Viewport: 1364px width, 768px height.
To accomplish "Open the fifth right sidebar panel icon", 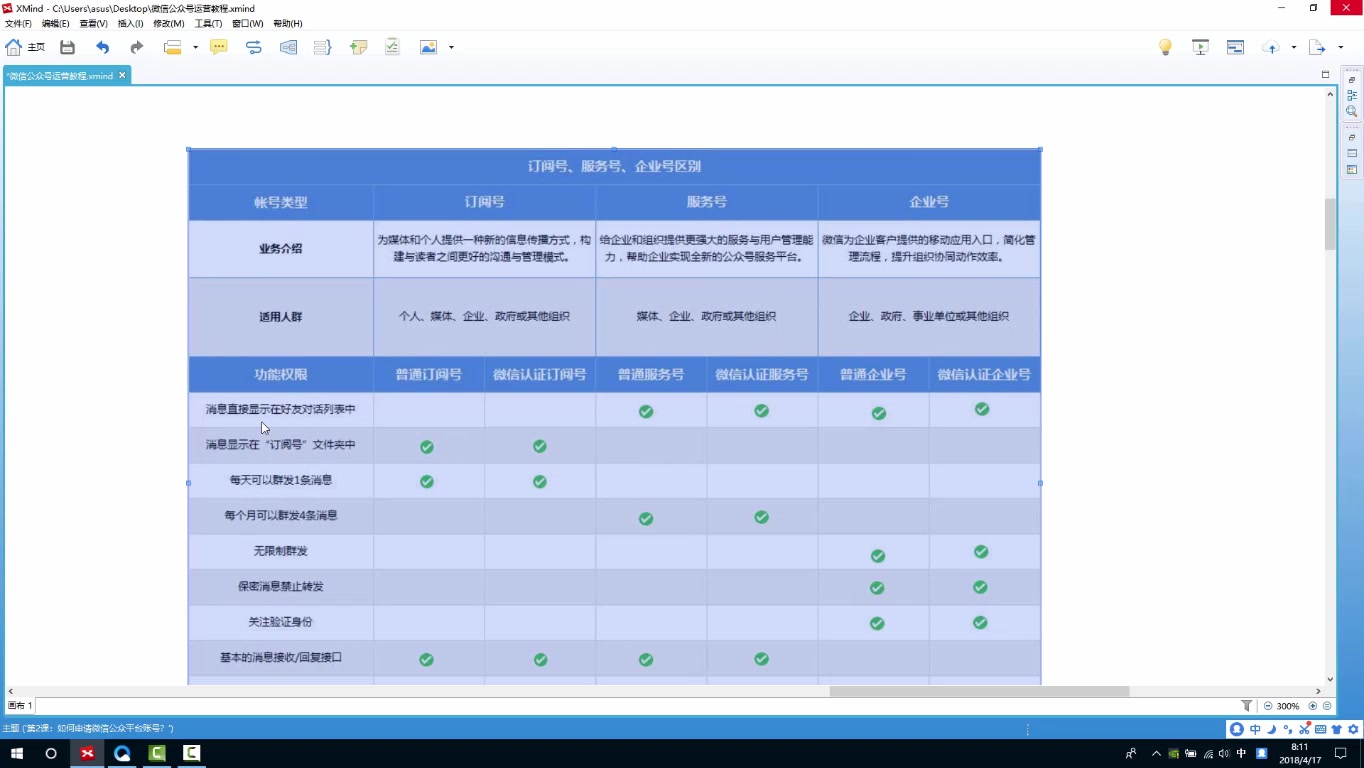I will [x=1352, y=153].
